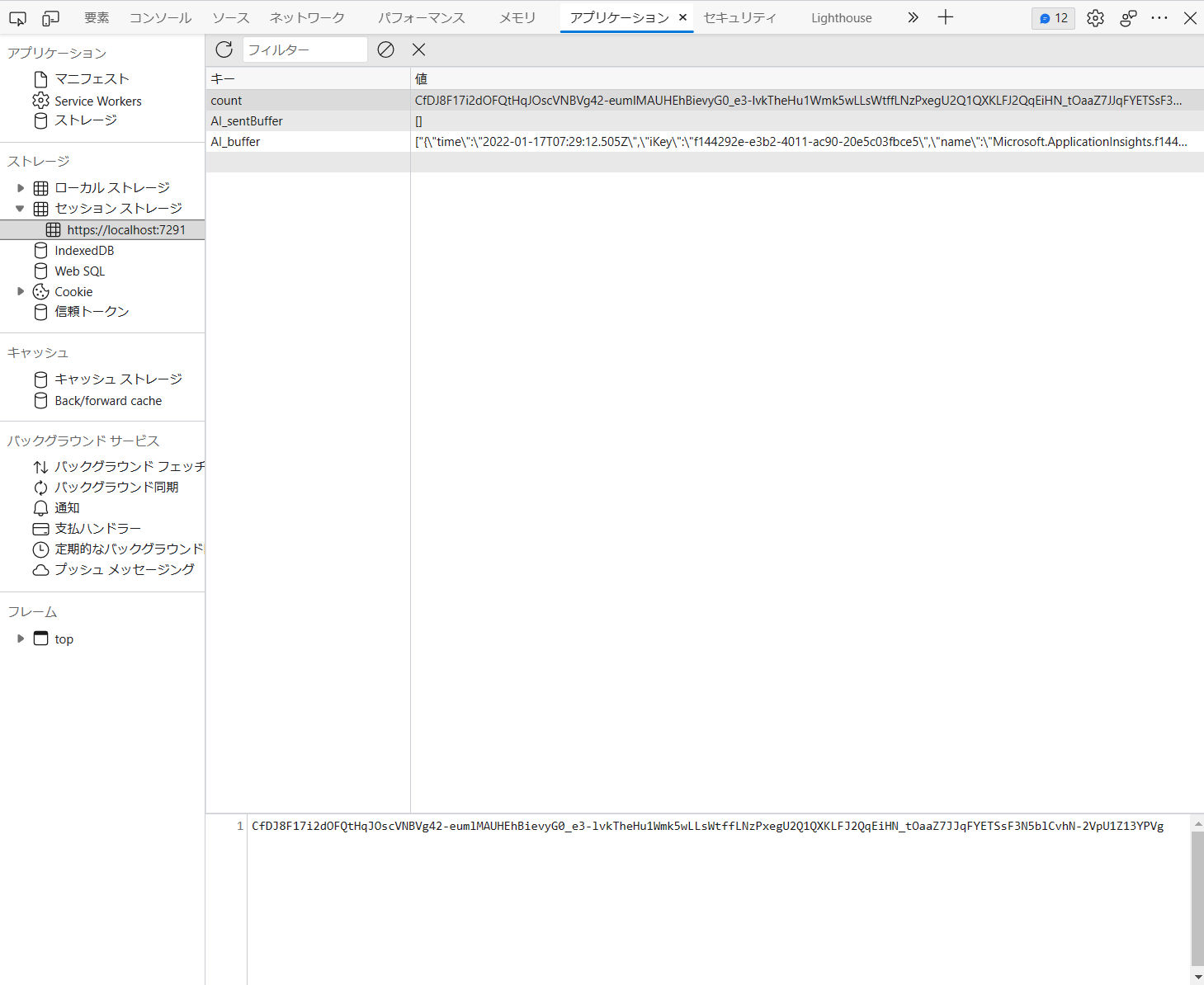Expand the top frame arrow
Viewport: 1204px width, 985px height.
pyautogui.click(x=21, y=639)
